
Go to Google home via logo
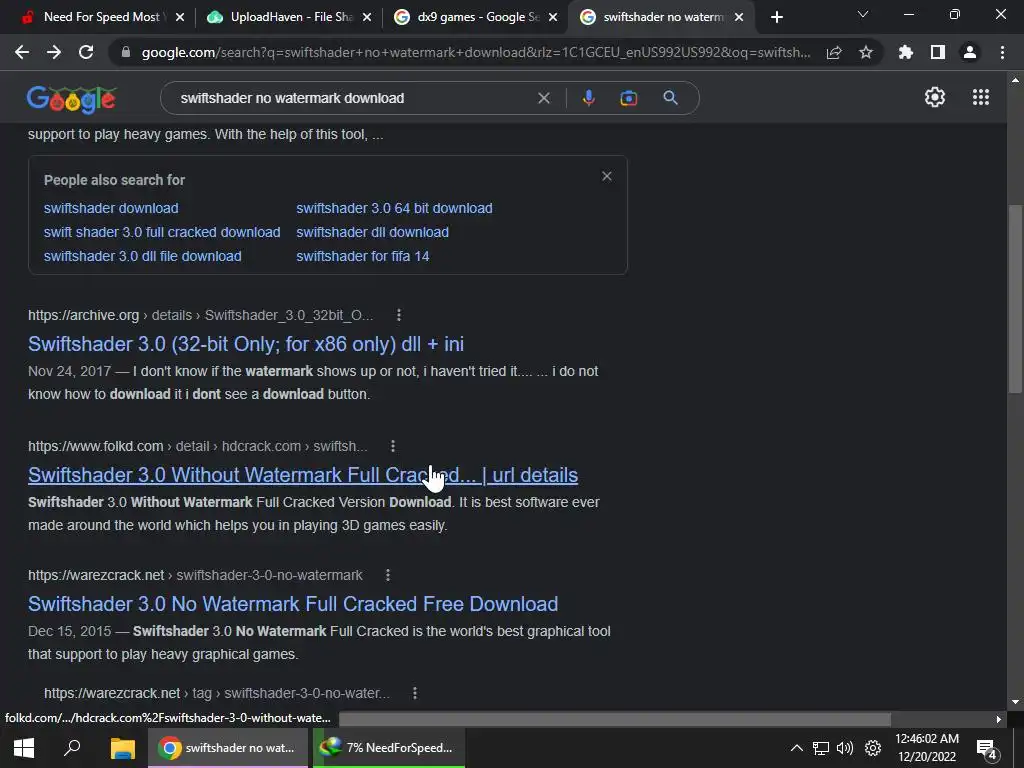(71, 99)
